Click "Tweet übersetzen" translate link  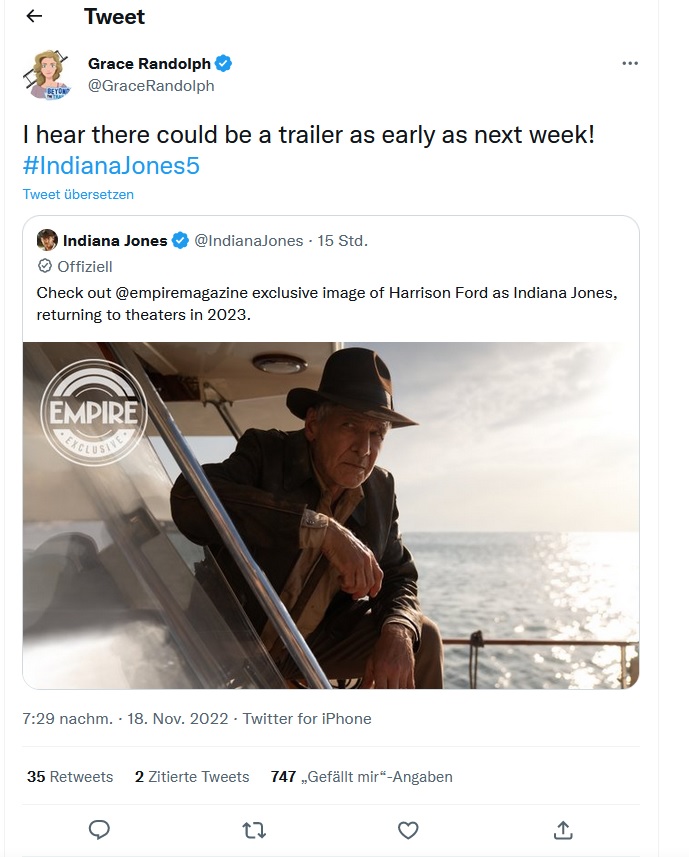point(78,194)
